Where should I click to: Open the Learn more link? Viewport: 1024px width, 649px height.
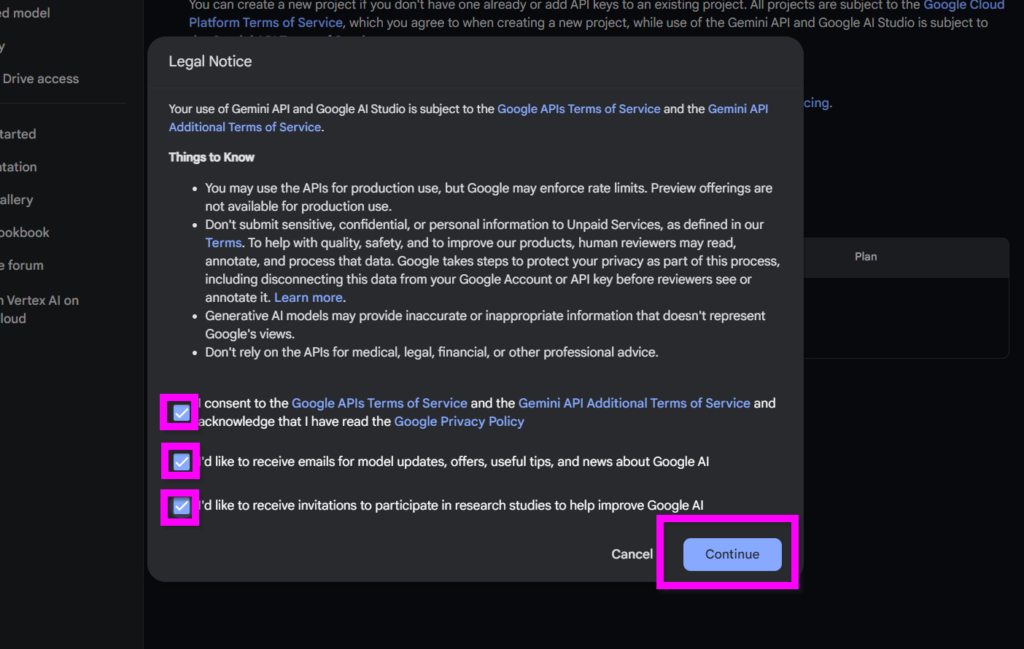309,298
